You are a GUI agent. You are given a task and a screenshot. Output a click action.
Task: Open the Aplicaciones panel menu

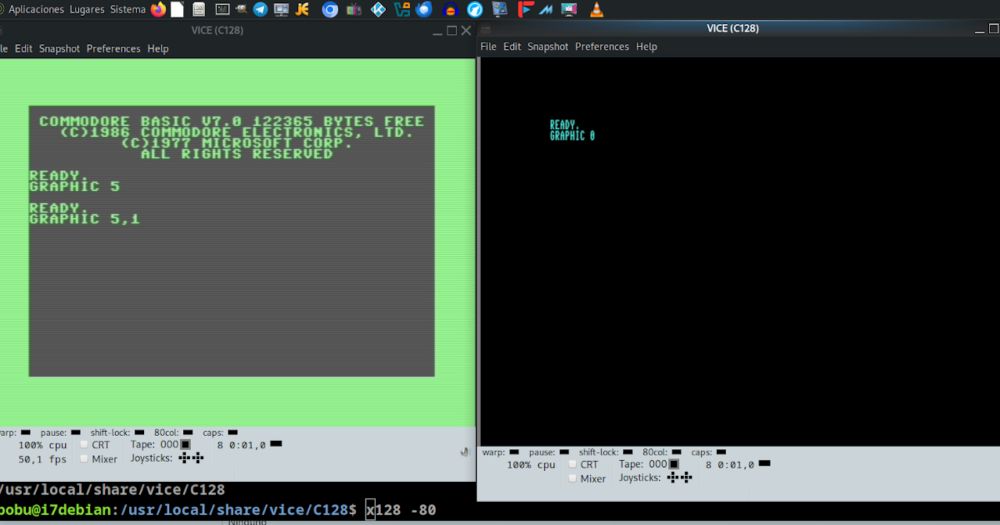36,10
